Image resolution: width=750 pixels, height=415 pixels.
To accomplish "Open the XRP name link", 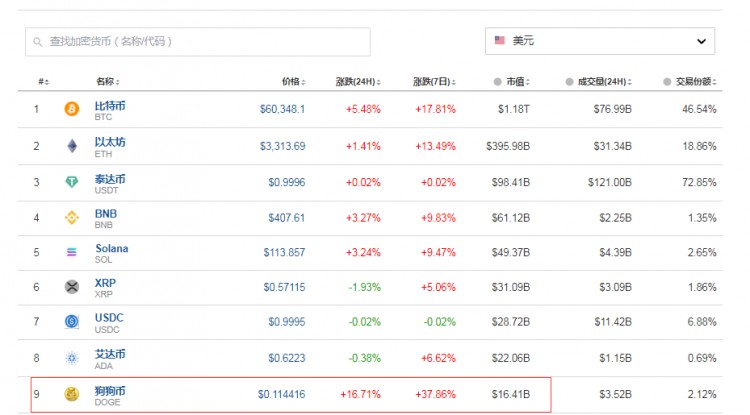I will [x=105, y=283].
